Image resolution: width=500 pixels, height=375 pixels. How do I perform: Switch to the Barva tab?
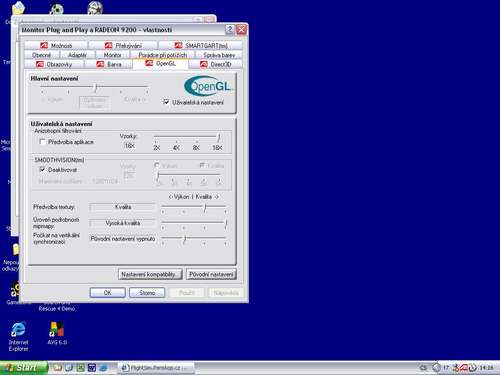pyautogui.click(x=109, y=64)
